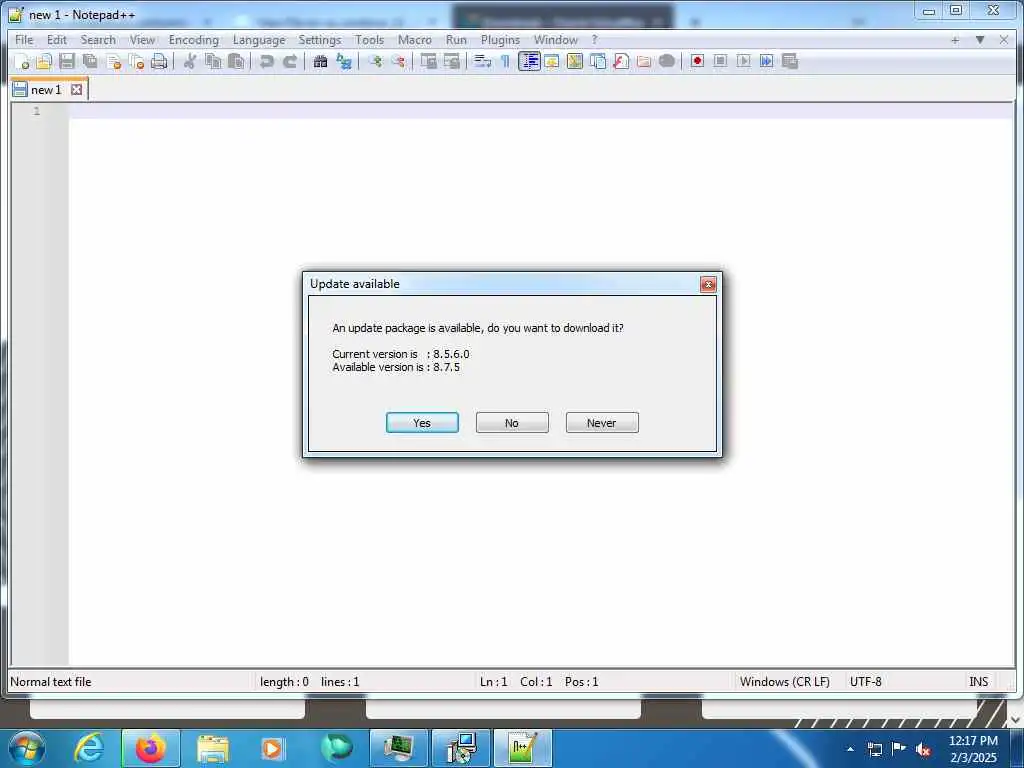Click the plus button at menu bar right
This screenshot has height=768, width=1024.
point(955,40)
